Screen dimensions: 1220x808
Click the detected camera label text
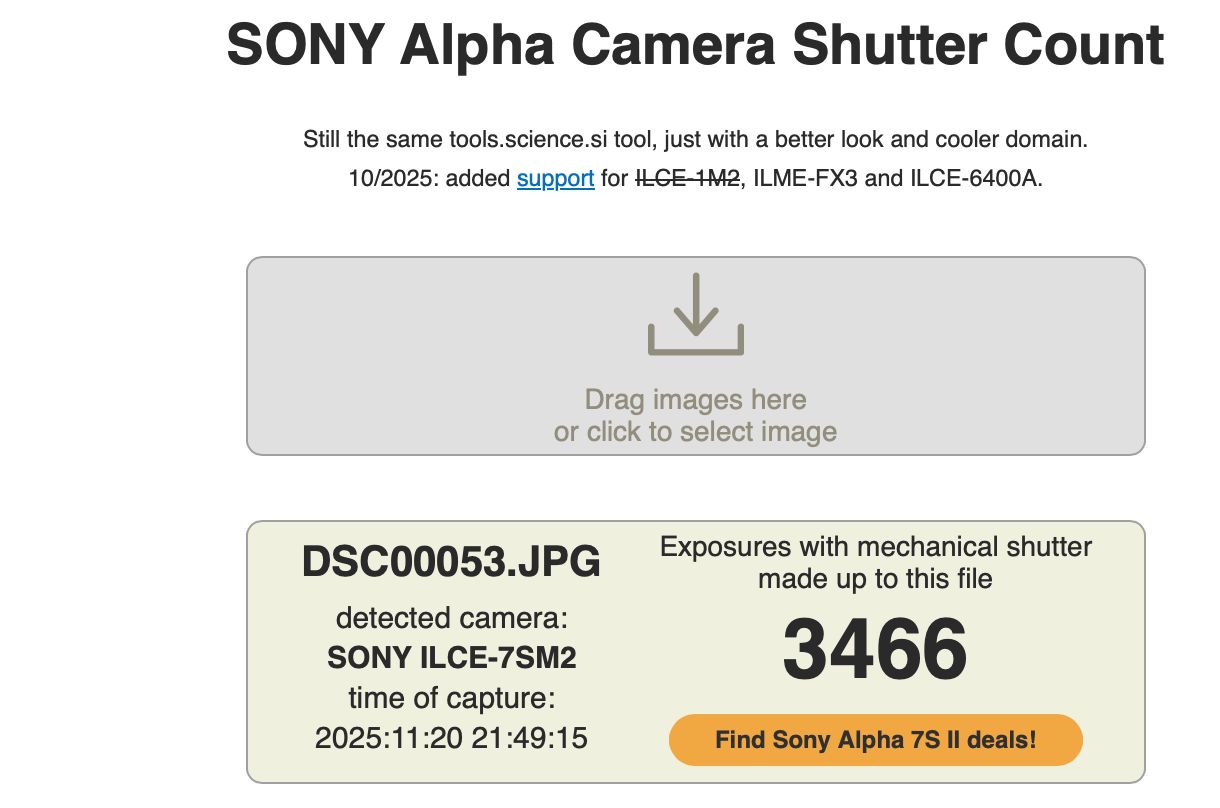pyautogui.click(x=451, y=617)
